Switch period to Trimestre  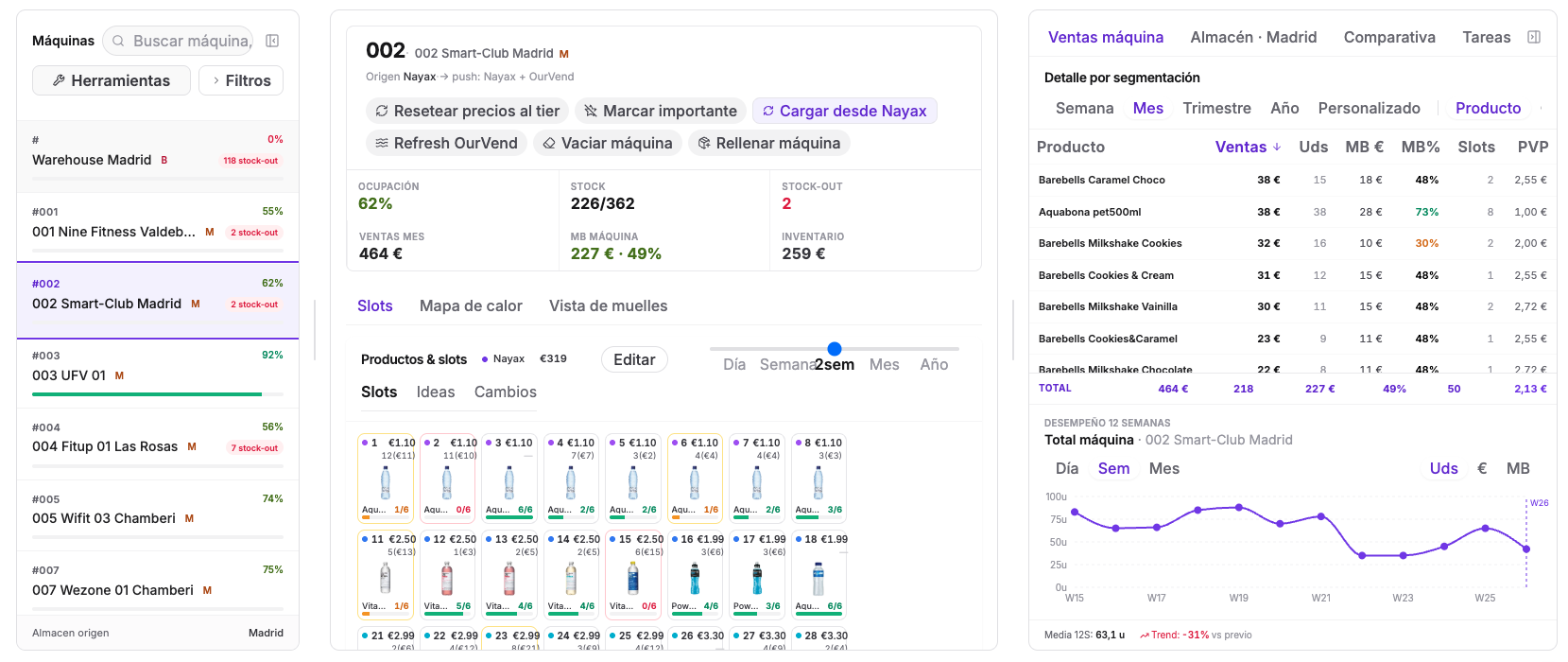tap(1216, 108)
